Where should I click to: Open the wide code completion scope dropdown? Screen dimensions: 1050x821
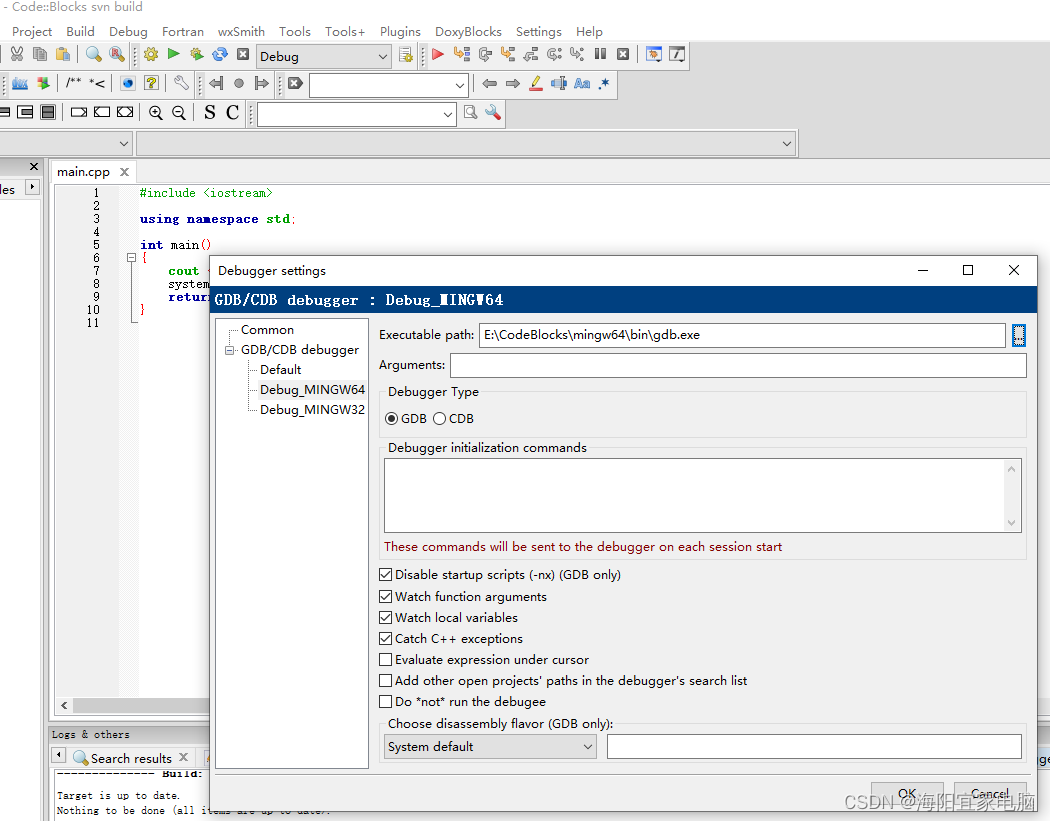(466, 143)
